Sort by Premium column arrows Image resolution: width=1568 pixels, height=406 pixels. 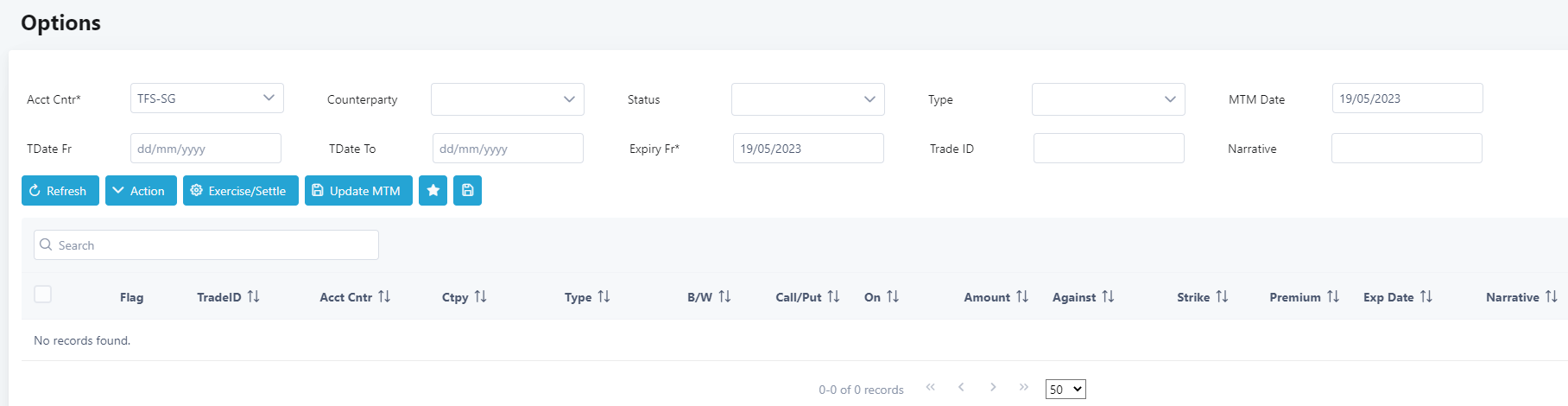[x=1333, y=296]
